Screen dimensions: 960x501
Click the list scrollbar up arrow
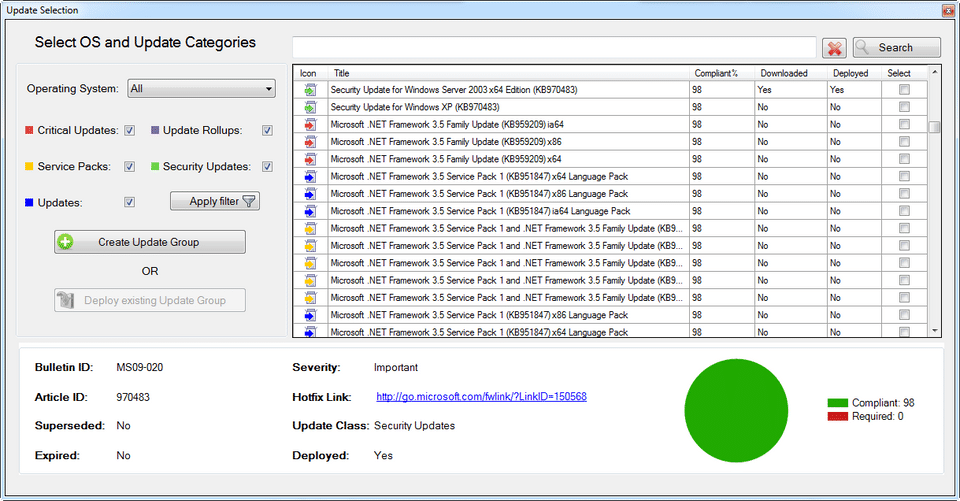pyautogui.click(x=934, y=72)
